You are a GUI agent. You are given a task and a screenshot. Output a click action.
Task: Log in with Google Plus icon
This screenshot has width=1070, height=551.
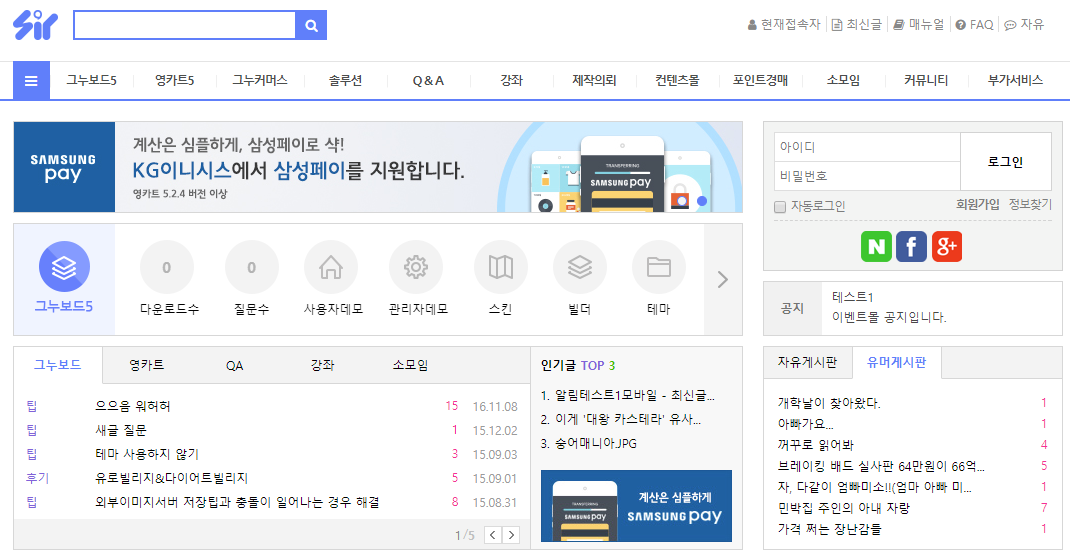[x=946, y=246]
